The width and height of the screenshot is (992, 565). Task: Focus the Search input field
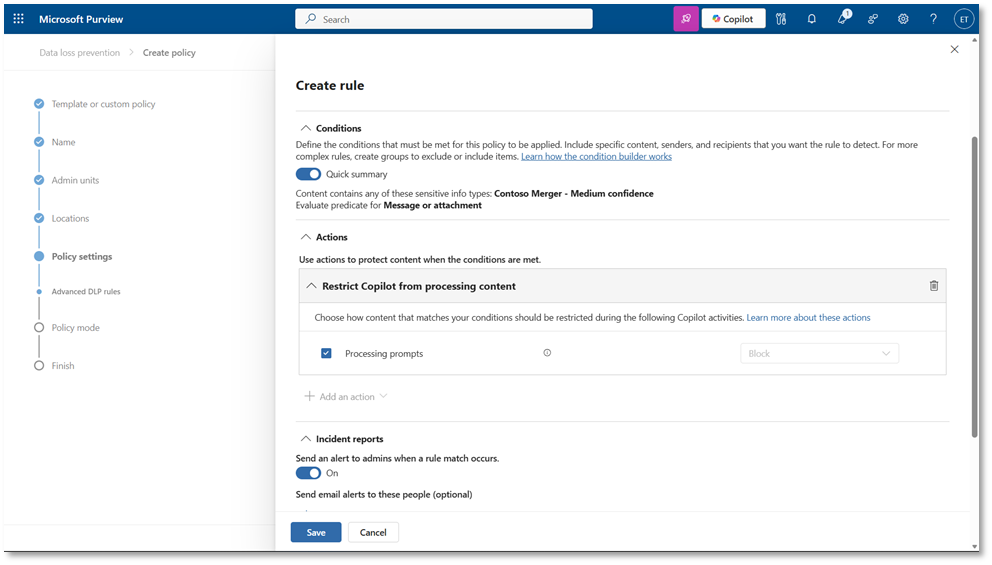(x=443, y=19)
